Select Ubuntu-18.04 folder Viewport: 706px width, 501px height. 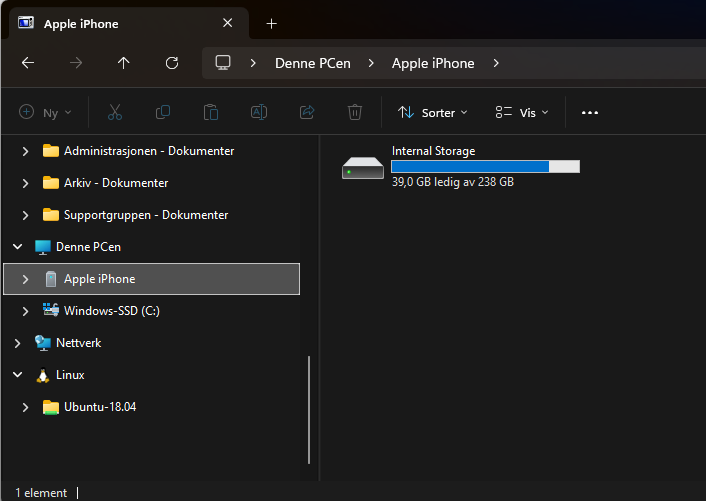pyautogui.click(x=100, y=406)
